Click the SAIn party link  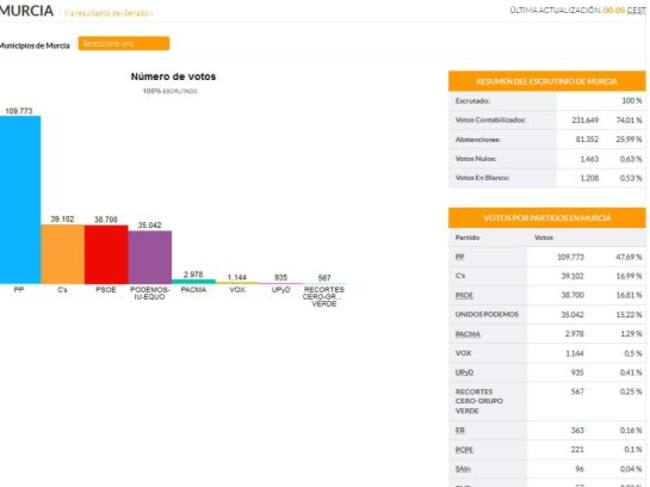click(462, 467)
